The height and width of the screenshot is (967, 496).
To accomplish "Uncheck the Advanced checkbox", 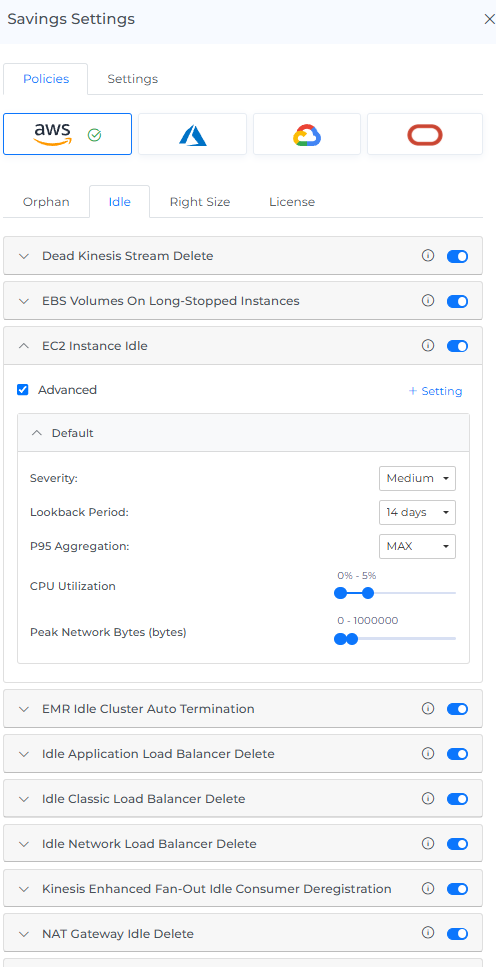I will 23,390.
